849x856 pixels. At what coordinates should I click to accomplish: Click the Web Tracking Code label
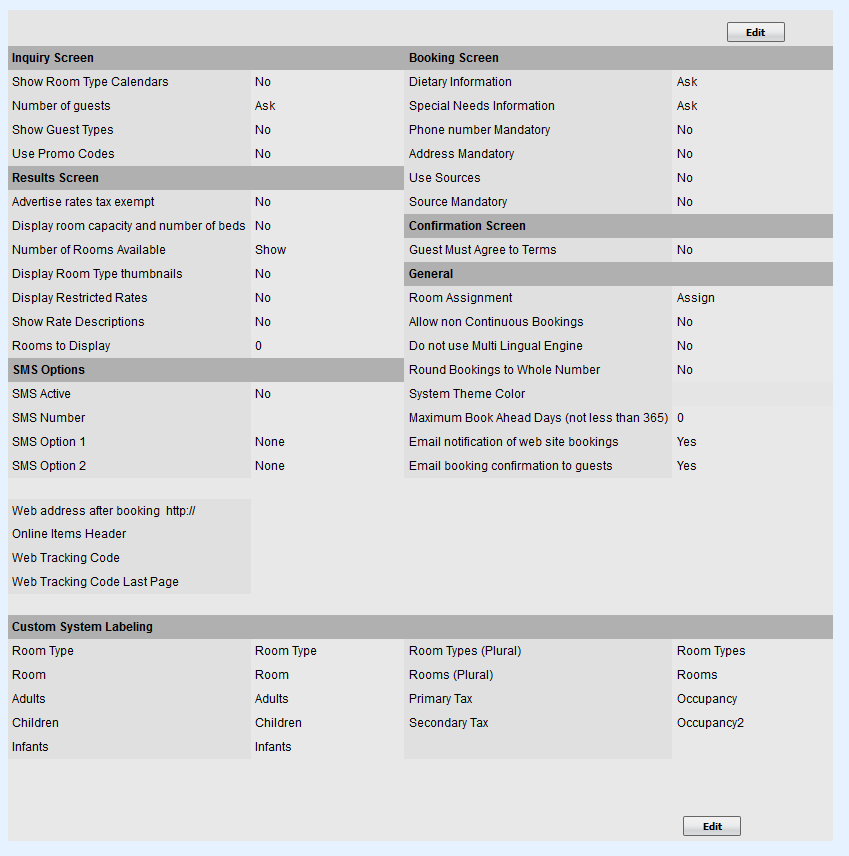66,558
